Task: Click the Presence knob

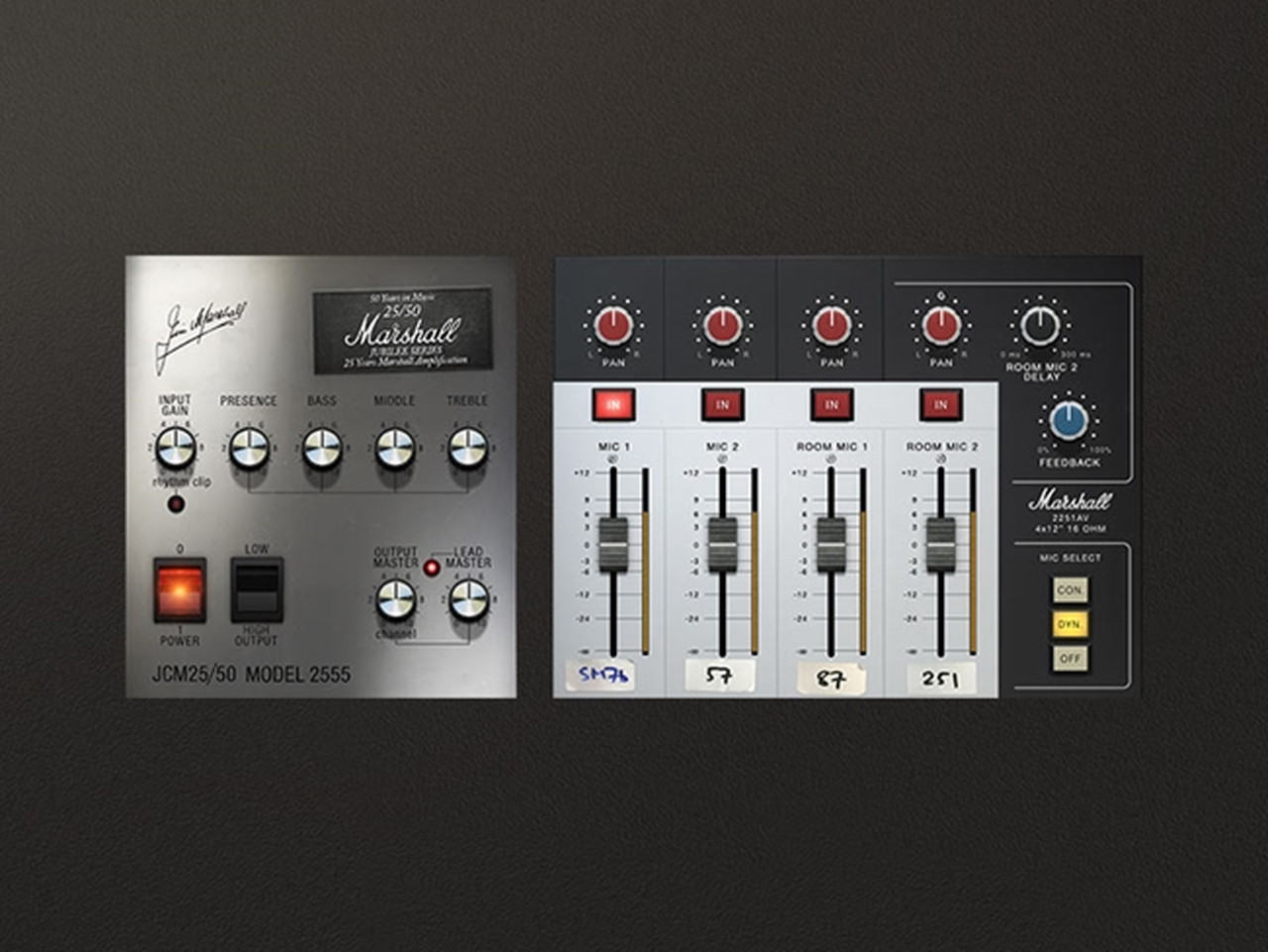Action: (x=249, y=448)
